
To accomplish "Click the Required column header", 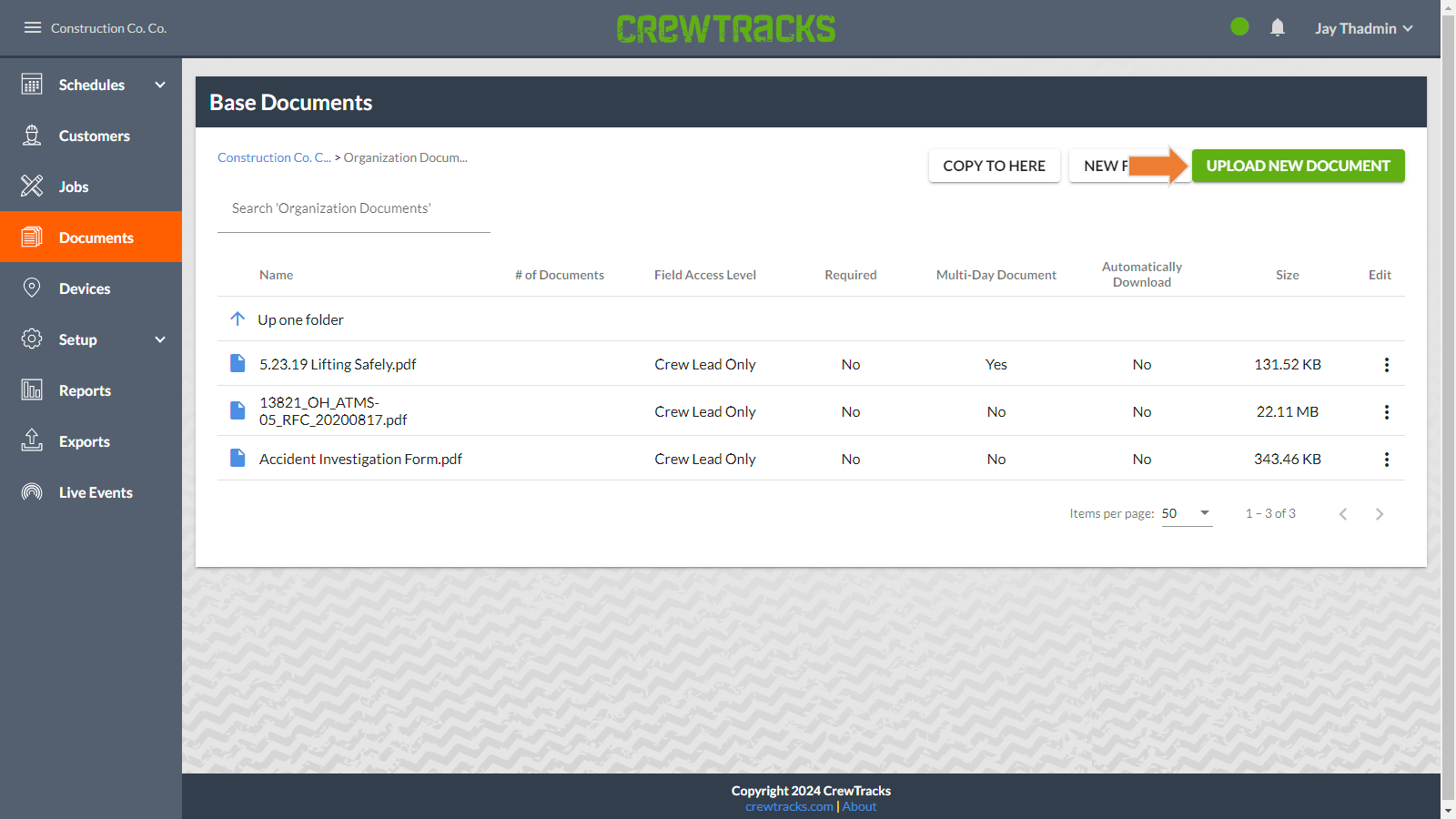I will coord(851,275).
